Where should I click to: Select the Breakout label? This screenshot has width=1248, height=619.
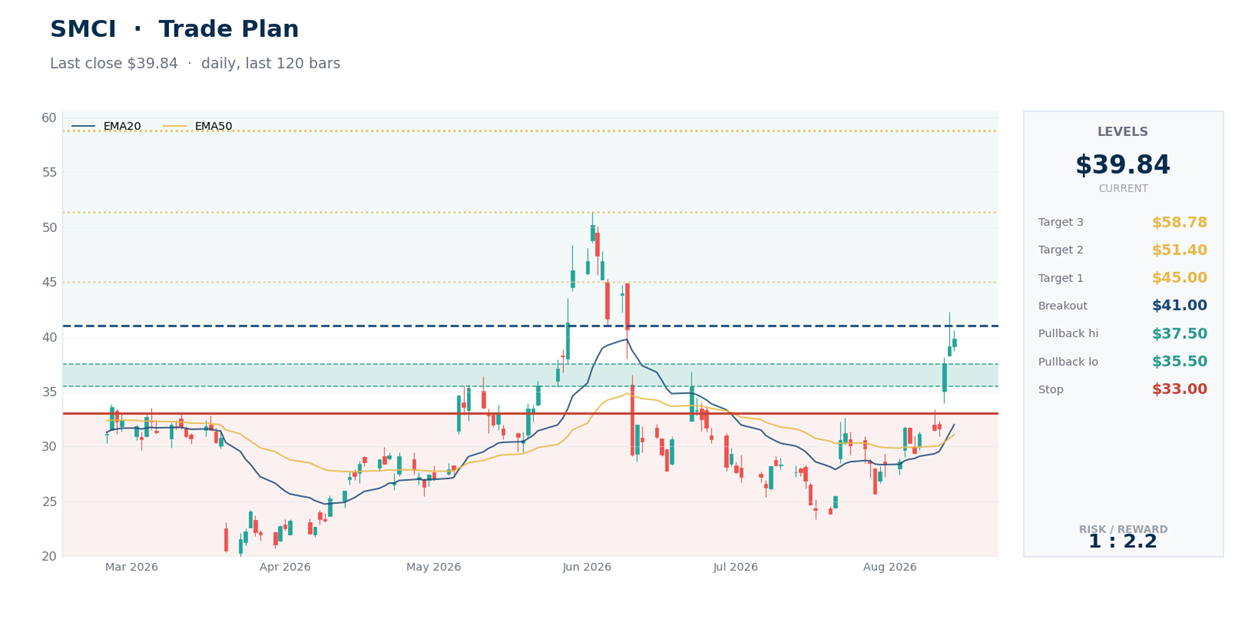pos(1063,306)
